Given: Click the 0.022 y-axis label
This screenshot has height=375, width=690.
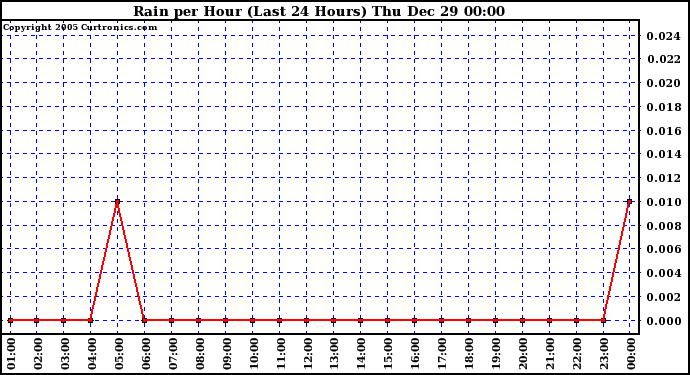Looking at the screenshot, I should [663, 59].
